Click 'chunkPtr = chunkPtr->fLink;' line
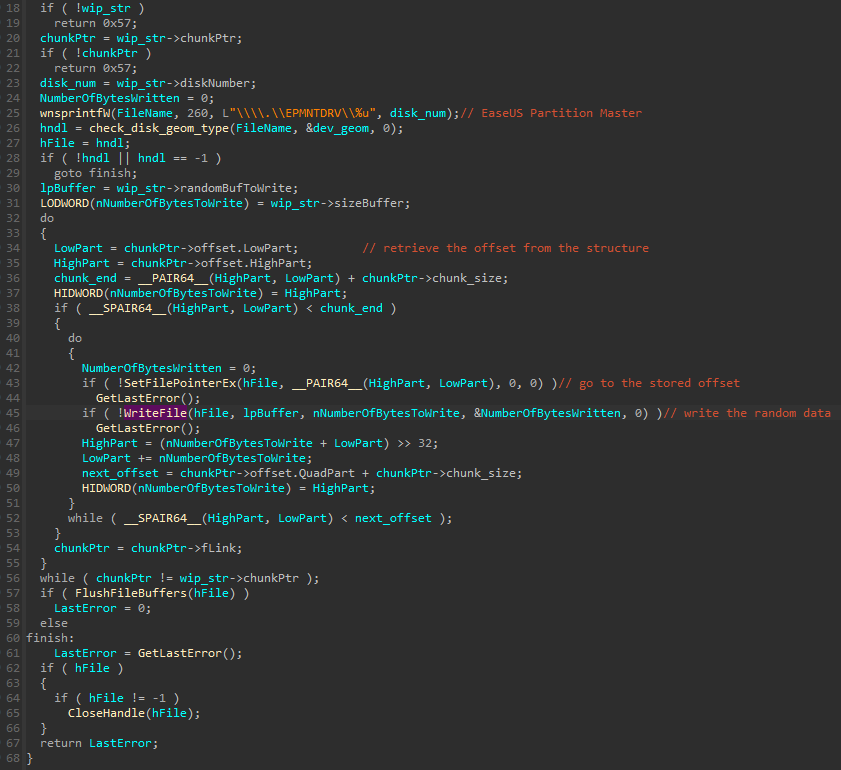 [x=148, y=548]
